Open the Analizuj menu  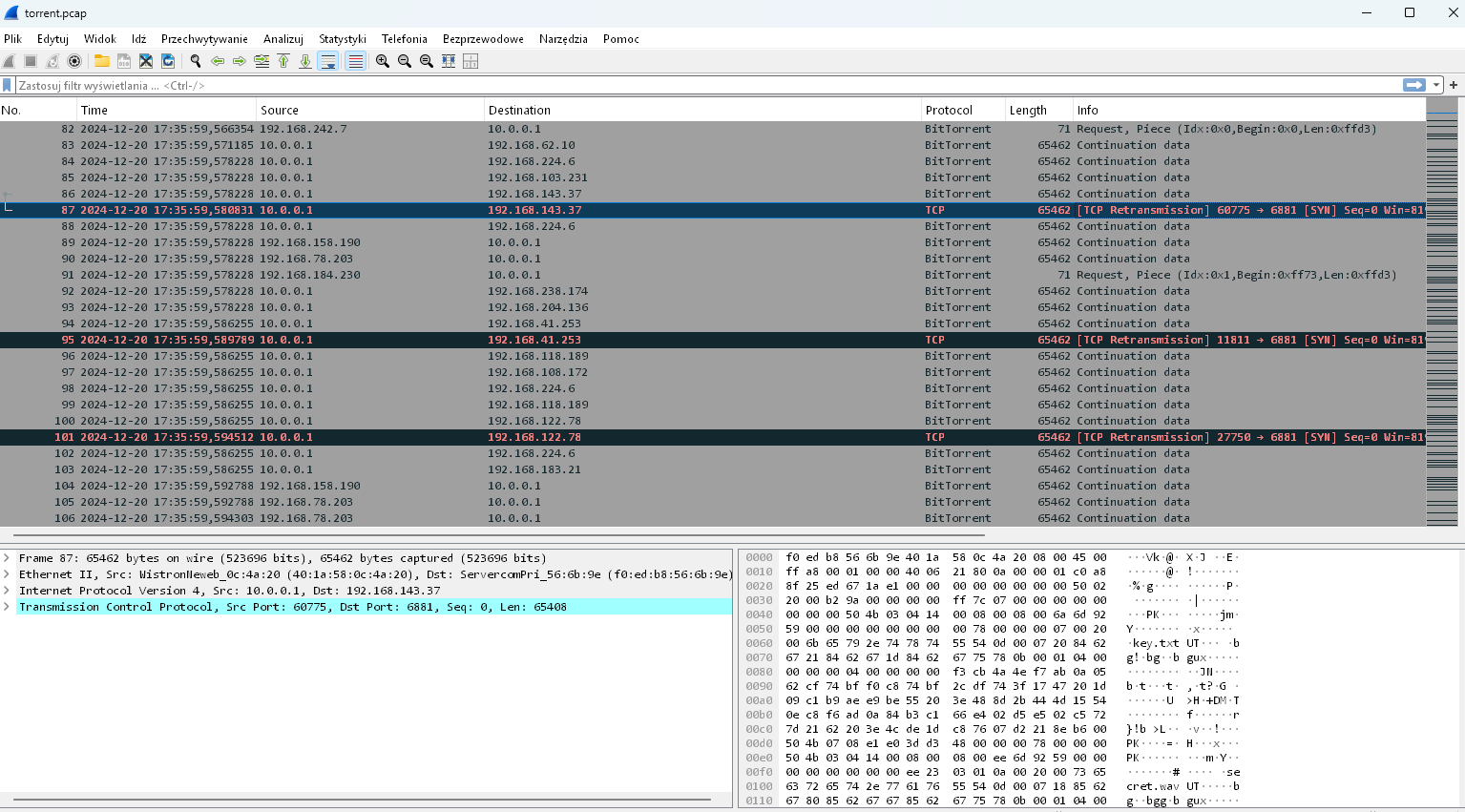[x=283, y=39]
